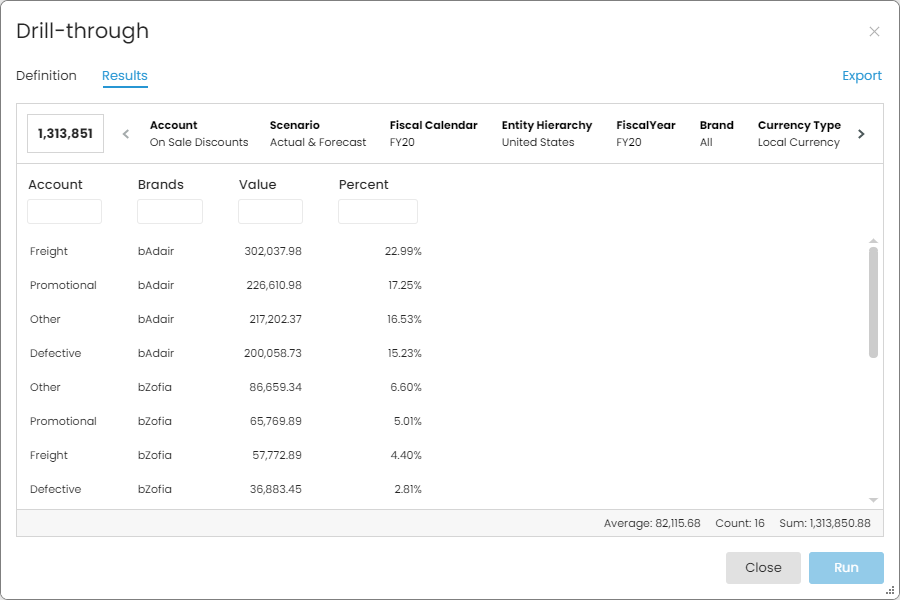Viewport: 900px width, 600px height.
Task: Click the Average: 82,115.68 summary
Action: tap(652, 523)
